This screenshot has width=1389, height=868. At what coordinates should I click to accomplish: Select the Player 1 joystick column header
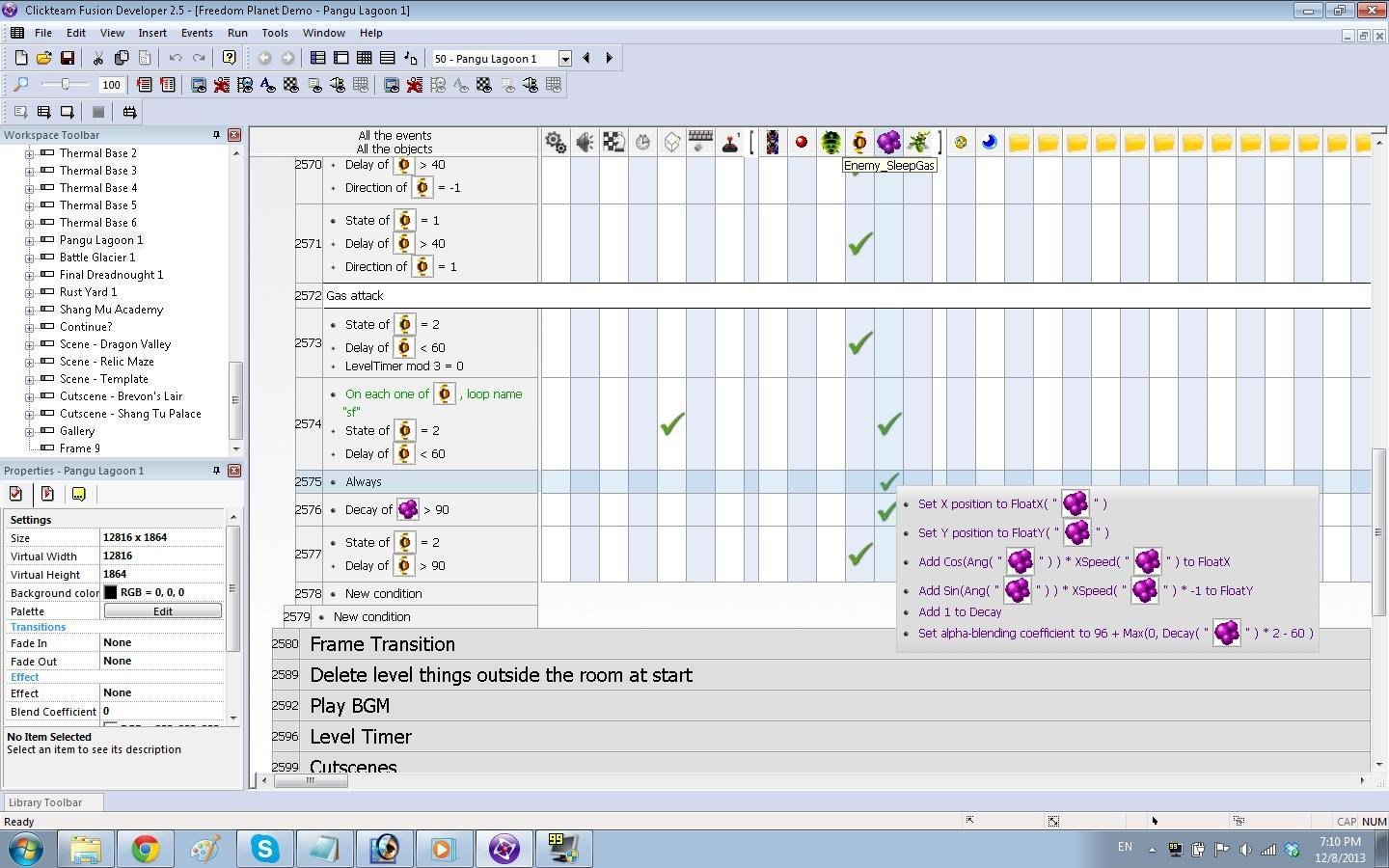click(x=730, y=143)
